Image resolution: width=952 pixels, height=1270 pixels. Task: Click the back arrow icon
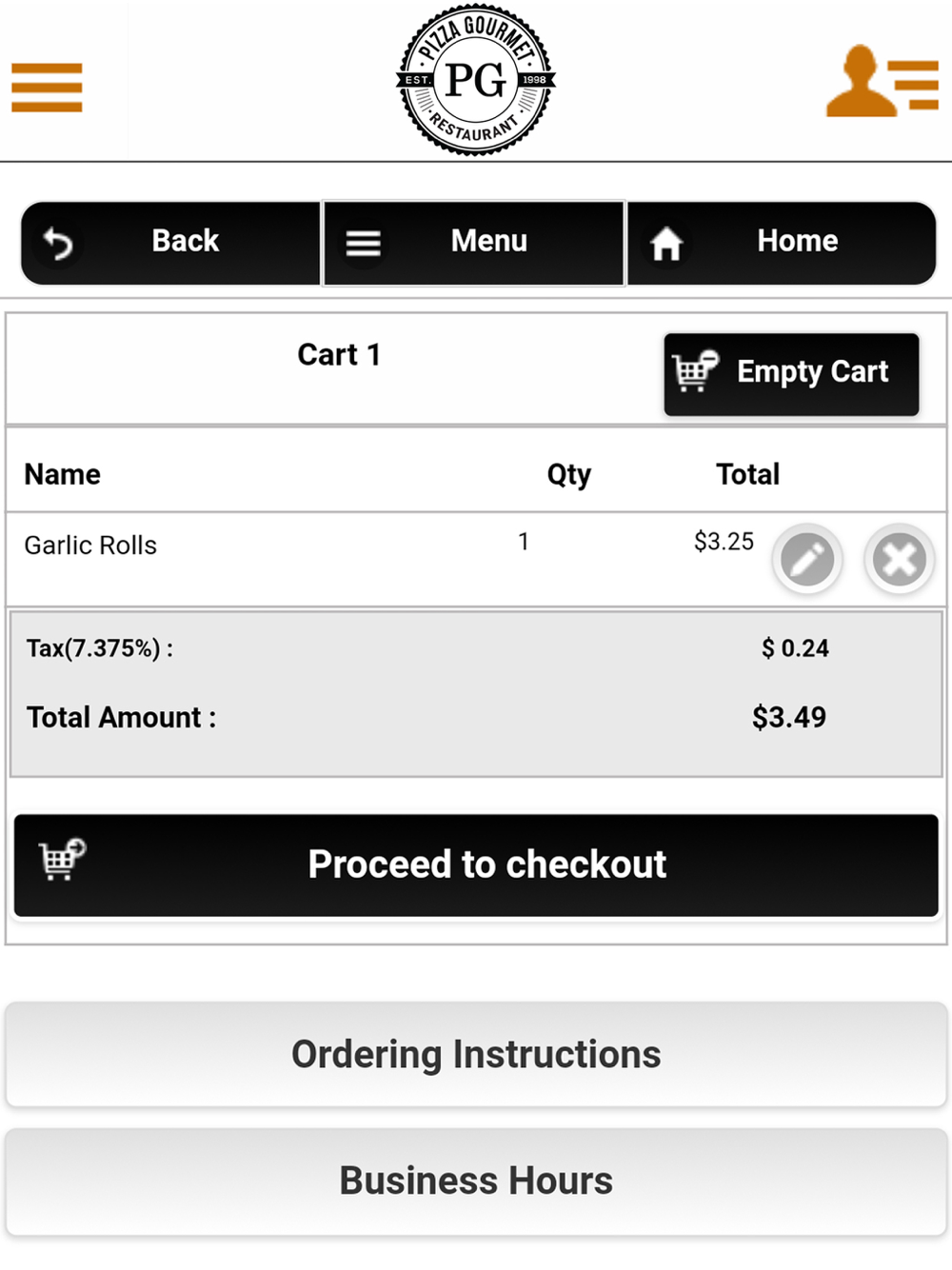[x=58, y=244]
